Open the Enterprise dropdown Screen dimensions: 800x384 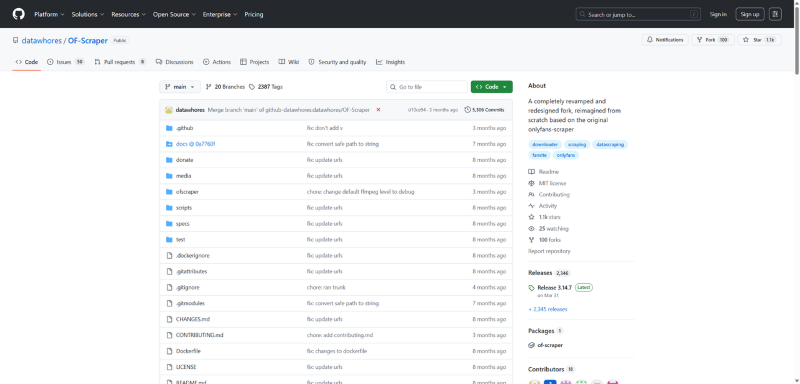tap(220, 14)
